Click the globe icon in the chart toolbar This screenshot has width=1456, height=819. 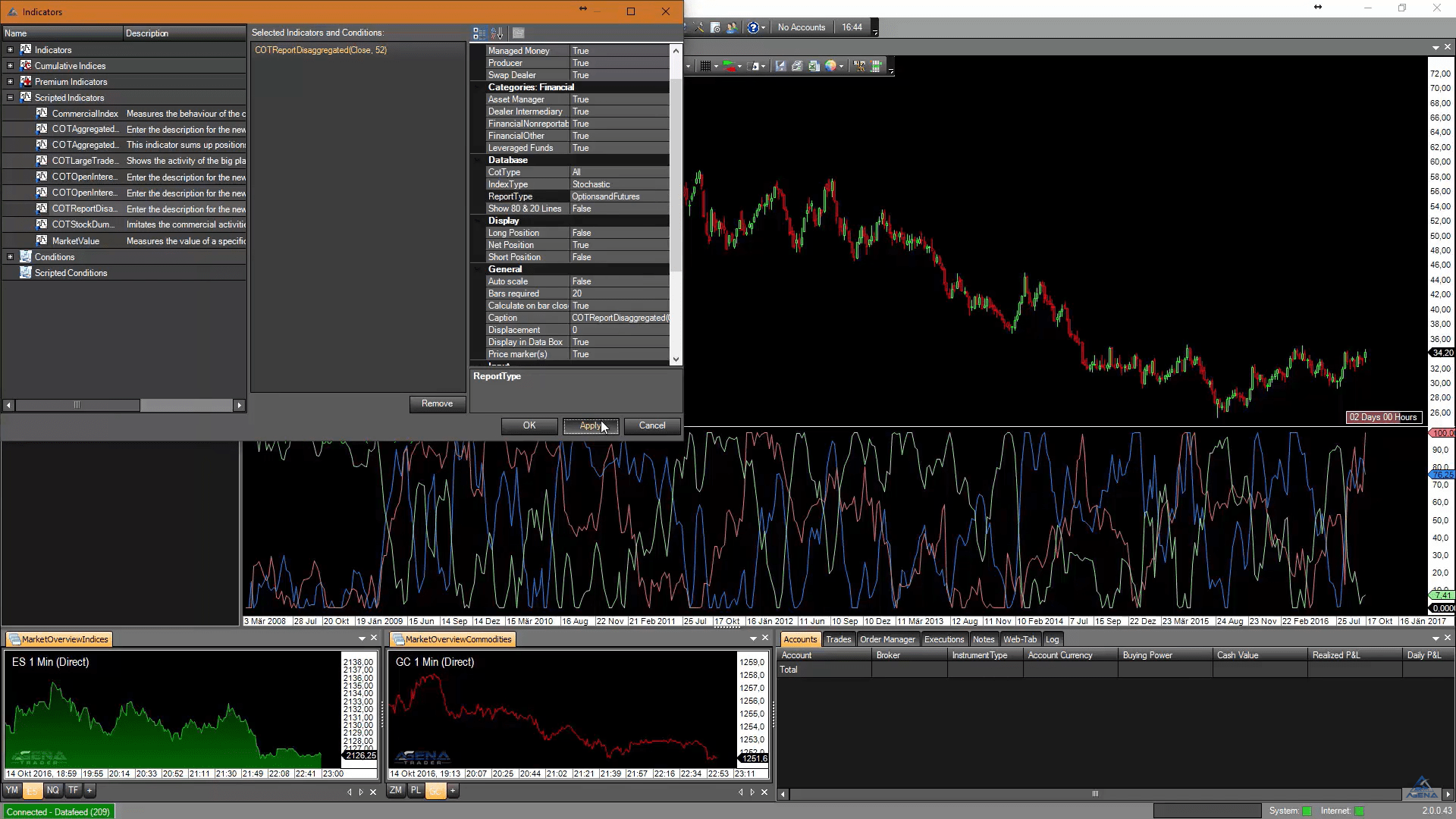pos(831,66)
